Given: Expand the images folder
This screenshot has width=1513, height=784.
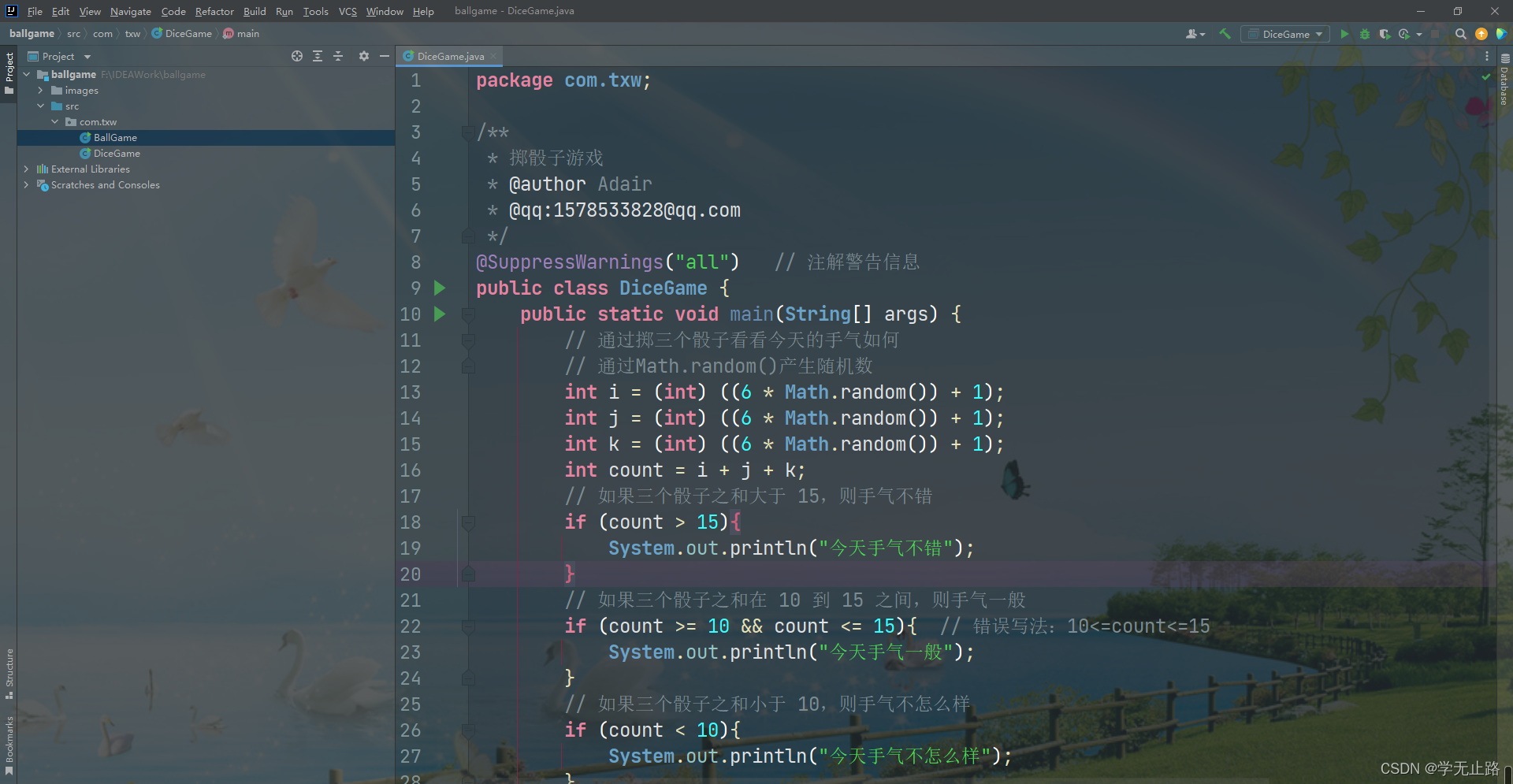Looking at the screenshot, I should [x=41, y=90].
